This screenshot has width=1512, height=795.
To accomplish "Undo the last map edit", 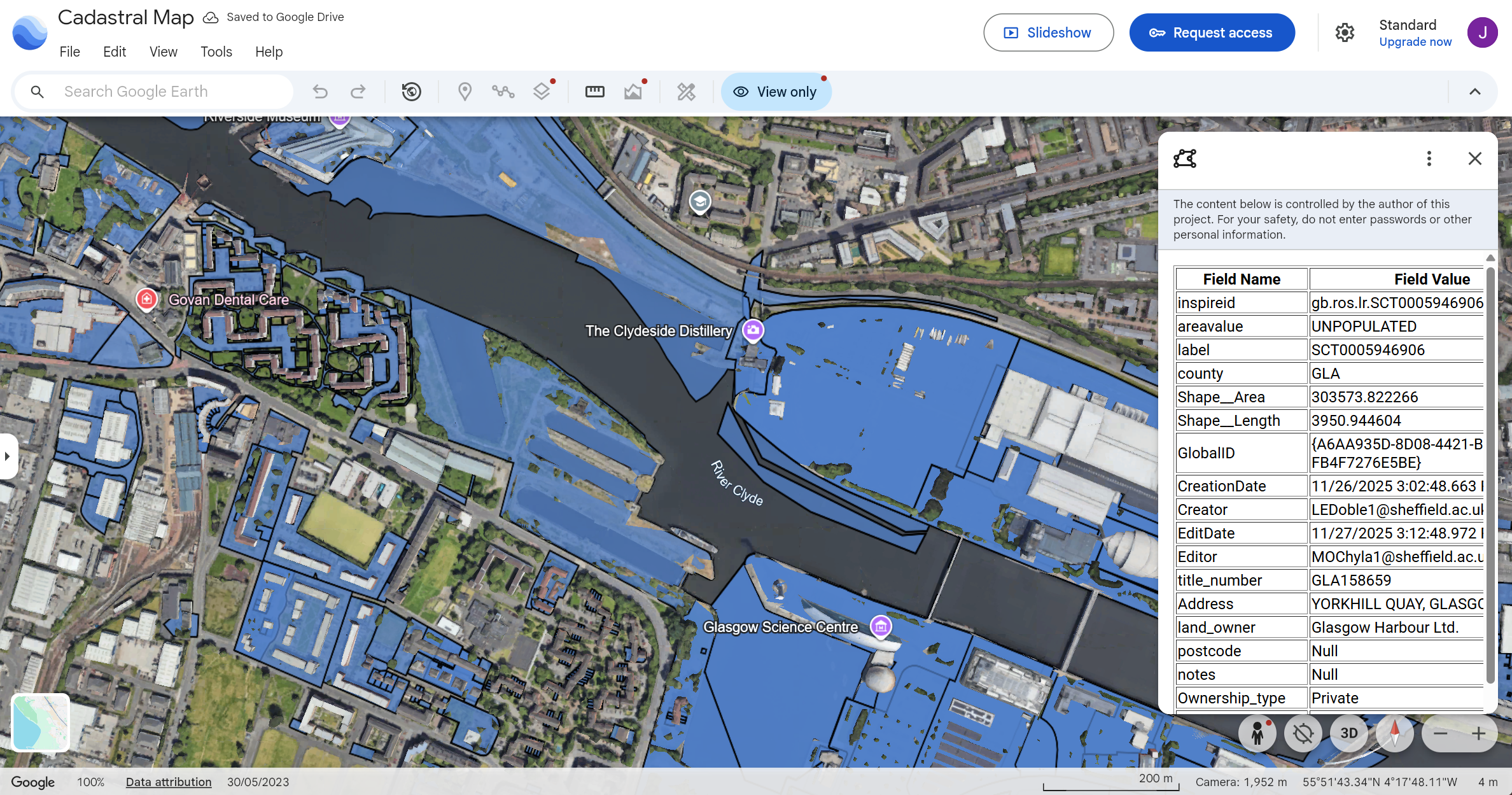I will point(320,91).
